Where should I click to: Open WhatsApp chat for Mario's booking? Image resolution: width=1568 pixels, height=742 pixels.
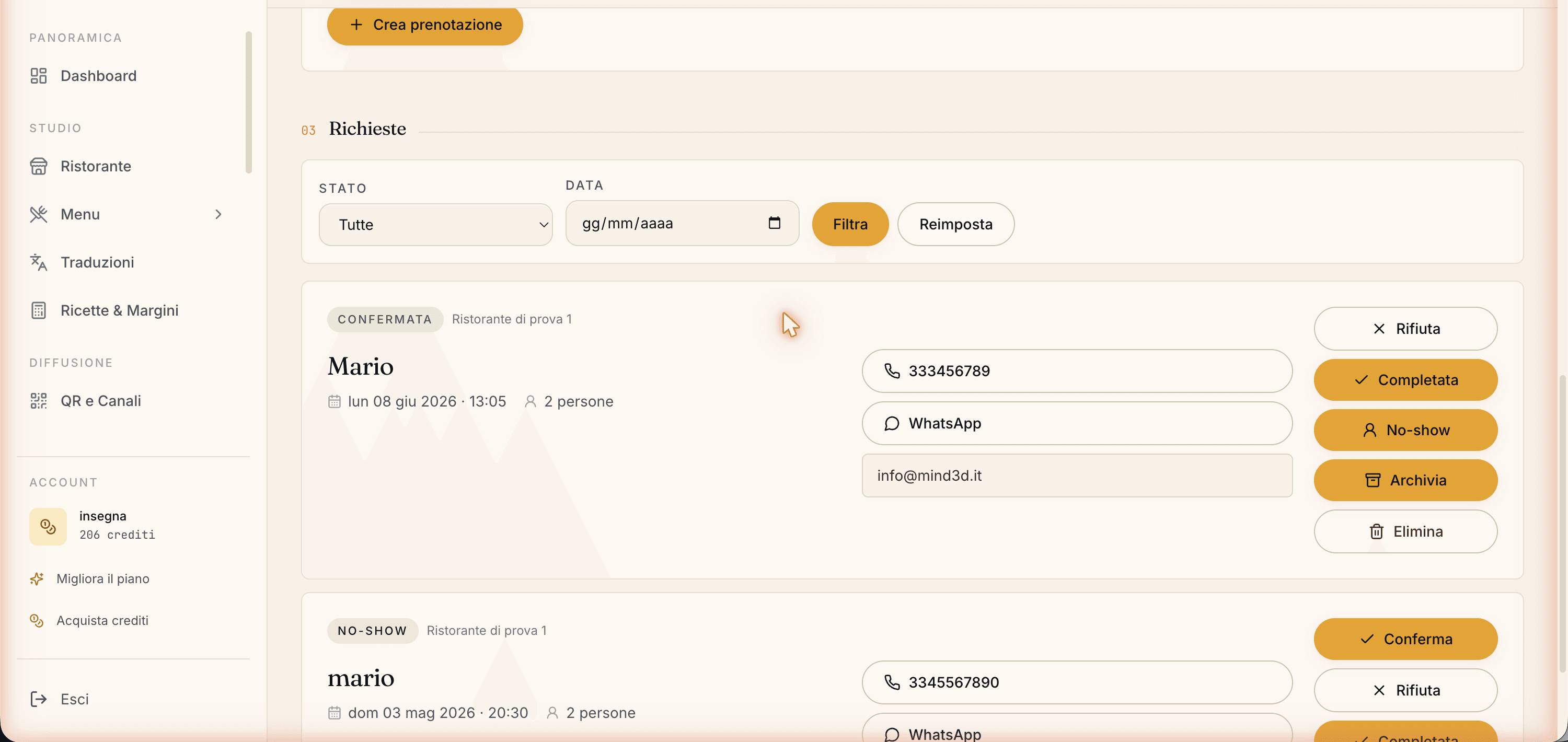(1076, 423)
